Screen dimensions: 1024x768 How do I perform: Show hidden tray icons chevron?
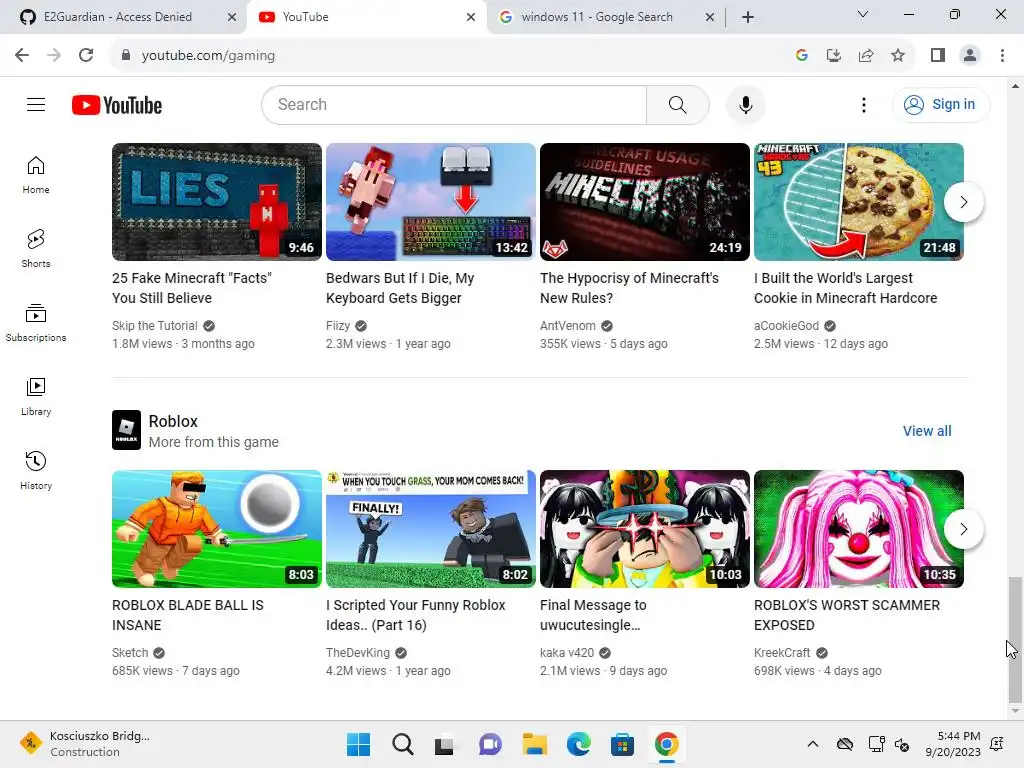(x=812, y=744)
